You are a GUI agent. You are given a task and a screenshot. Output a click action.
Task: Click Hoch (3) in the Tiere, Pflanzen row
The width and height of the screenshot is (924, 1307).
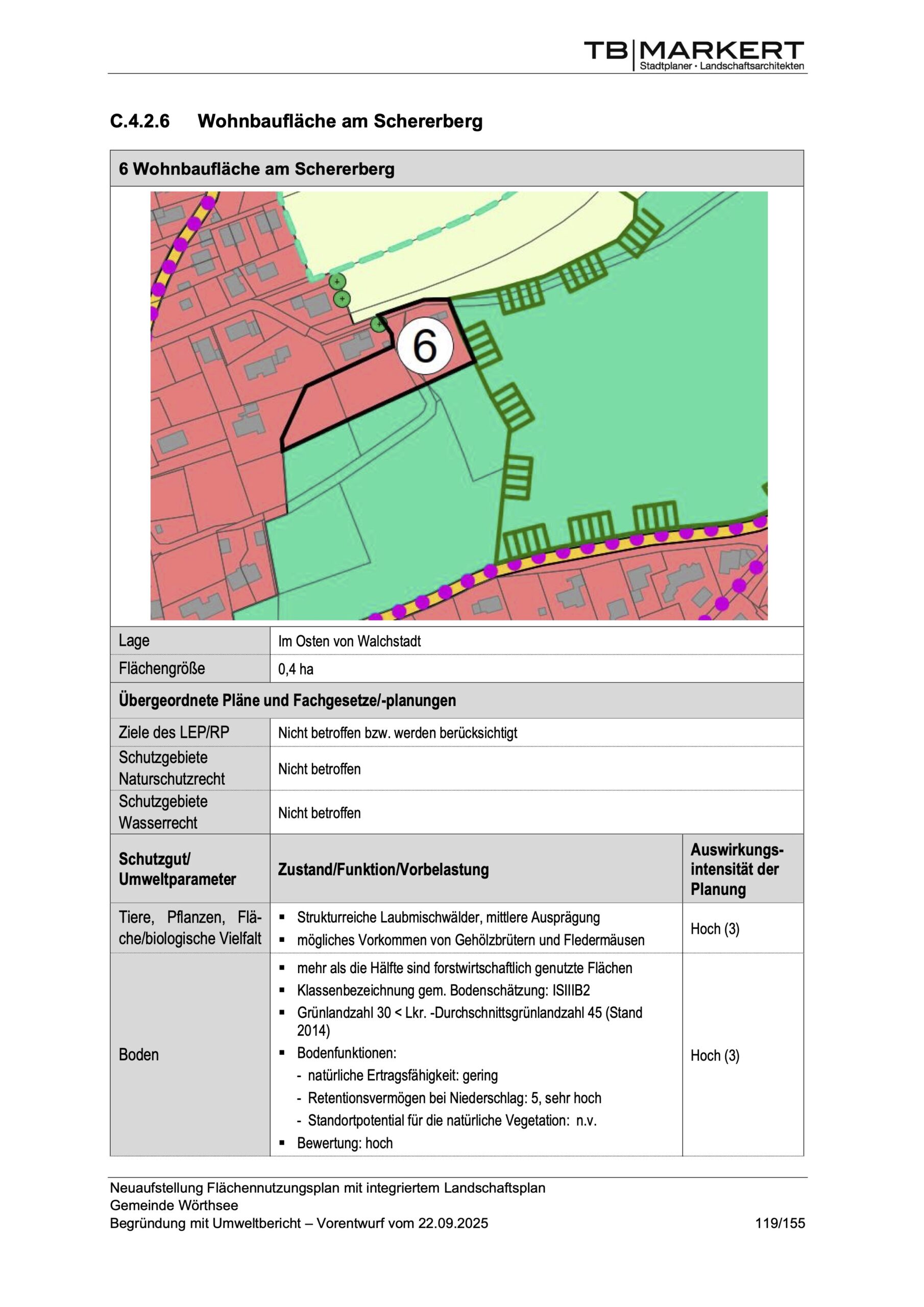pyautogui.click(x=715, y=929)
